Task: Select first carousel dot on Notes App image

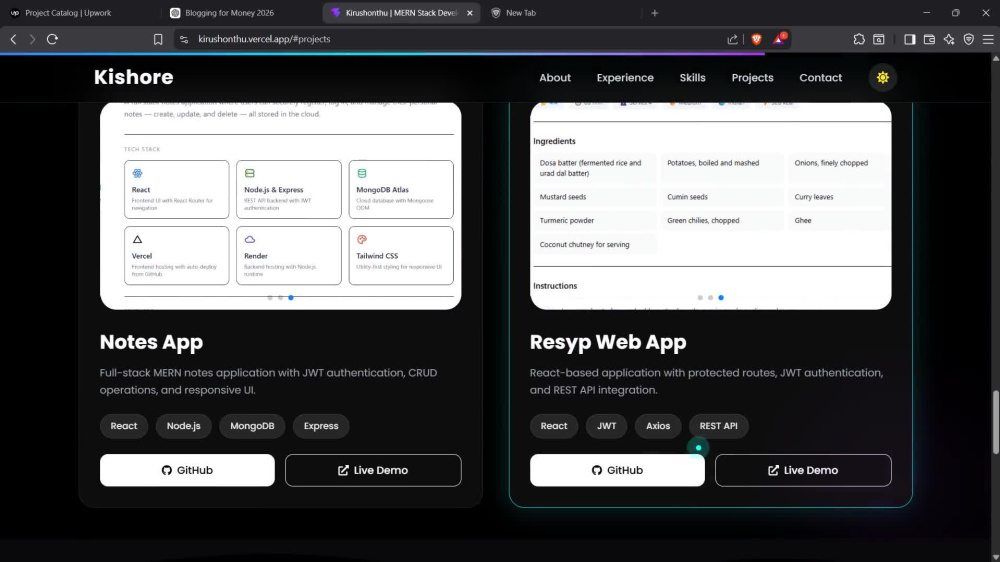Action: [270, 298]
